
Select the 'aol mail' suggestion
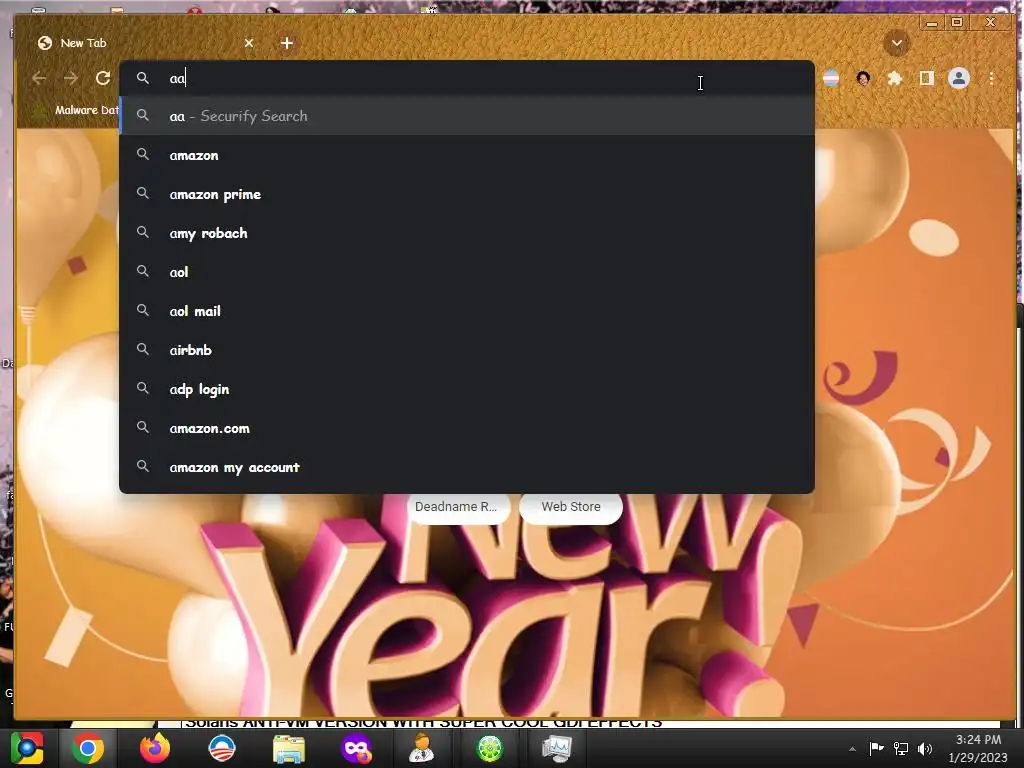coord(467,311)
